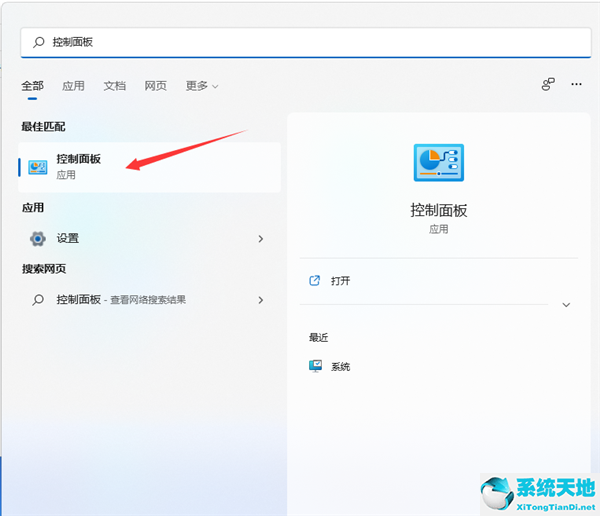Viewport: 600px width, 516px height.
Task: Switch to the 文档 tab
Action: 114,86
